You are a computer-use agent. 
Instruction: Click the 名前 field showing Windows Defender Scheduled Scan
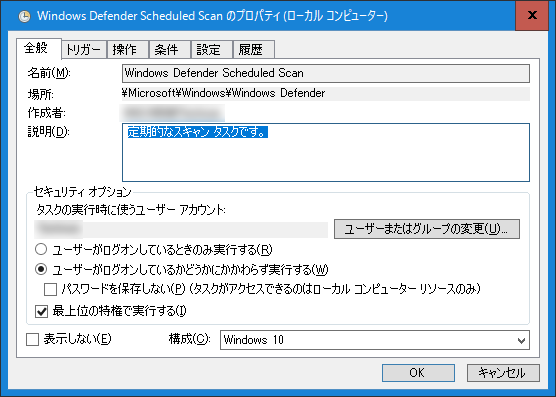pyautogui.click(x=326, y=73)
